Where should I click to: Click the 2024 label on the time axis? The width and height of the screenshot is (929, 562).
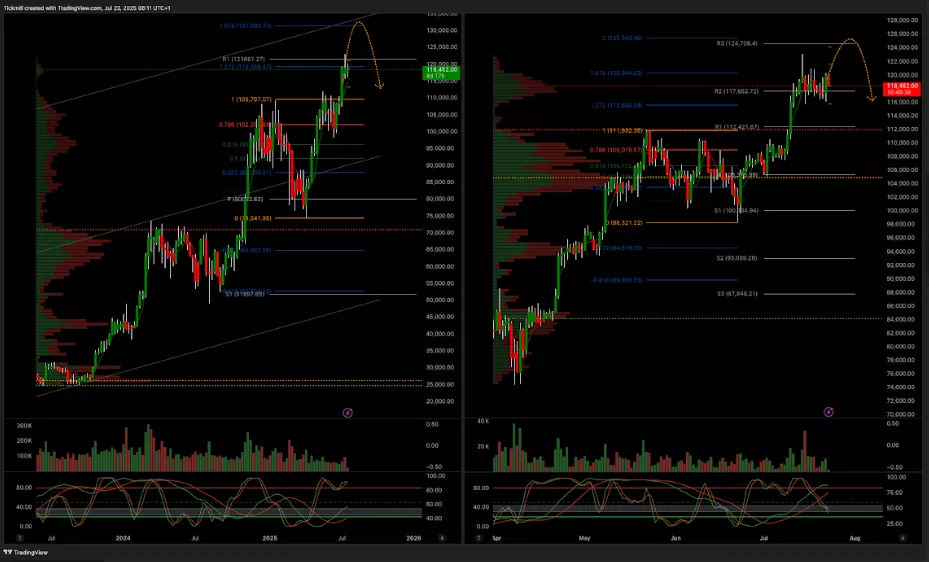click(122, 537)
